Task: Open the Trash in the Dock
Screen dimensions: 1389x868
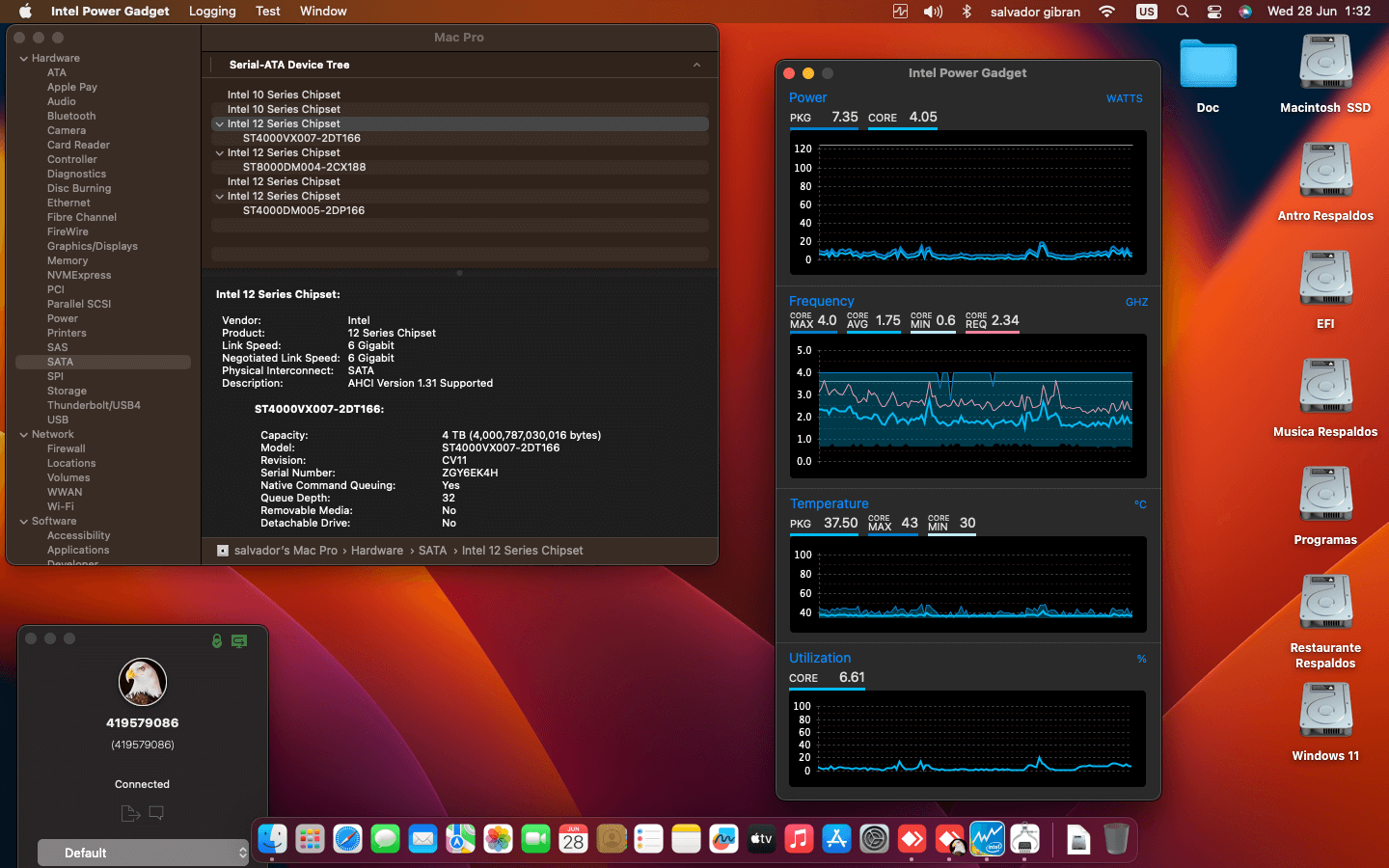Action: (x=1116, y=839)
